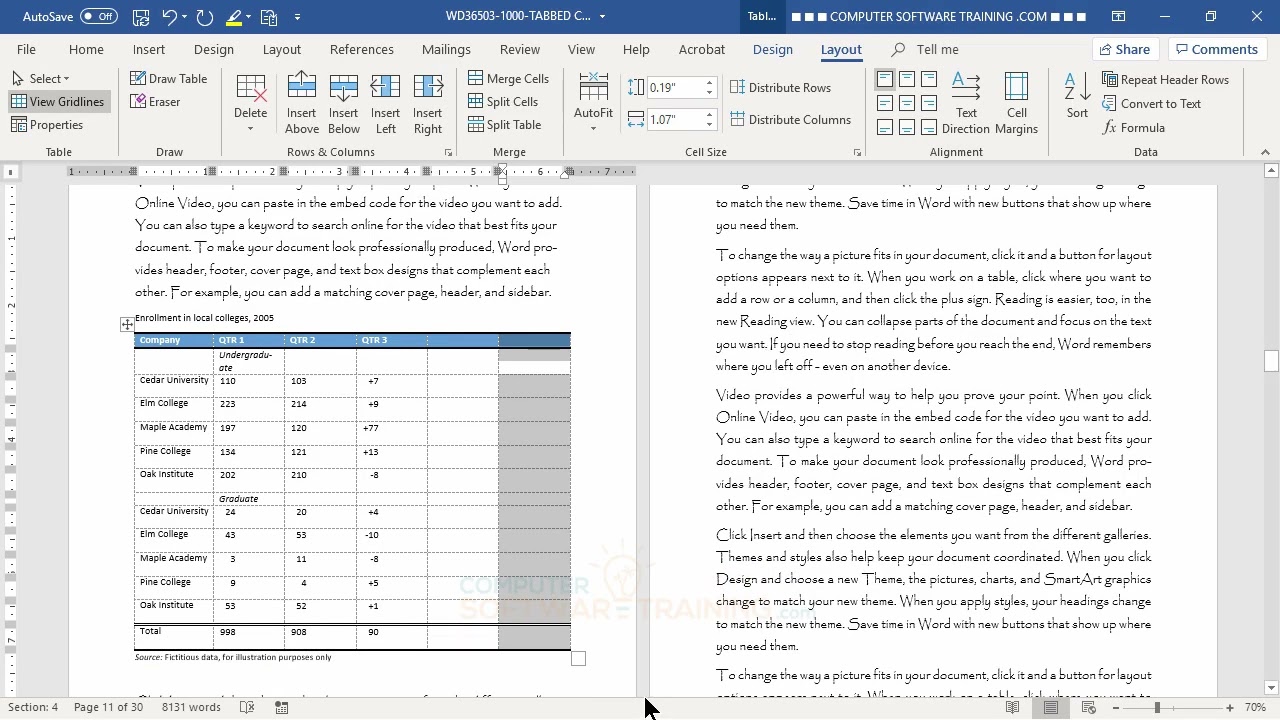Select the table Eraser tool
The height and width of the screenshot is (720, 1280).
click(156, 102)
